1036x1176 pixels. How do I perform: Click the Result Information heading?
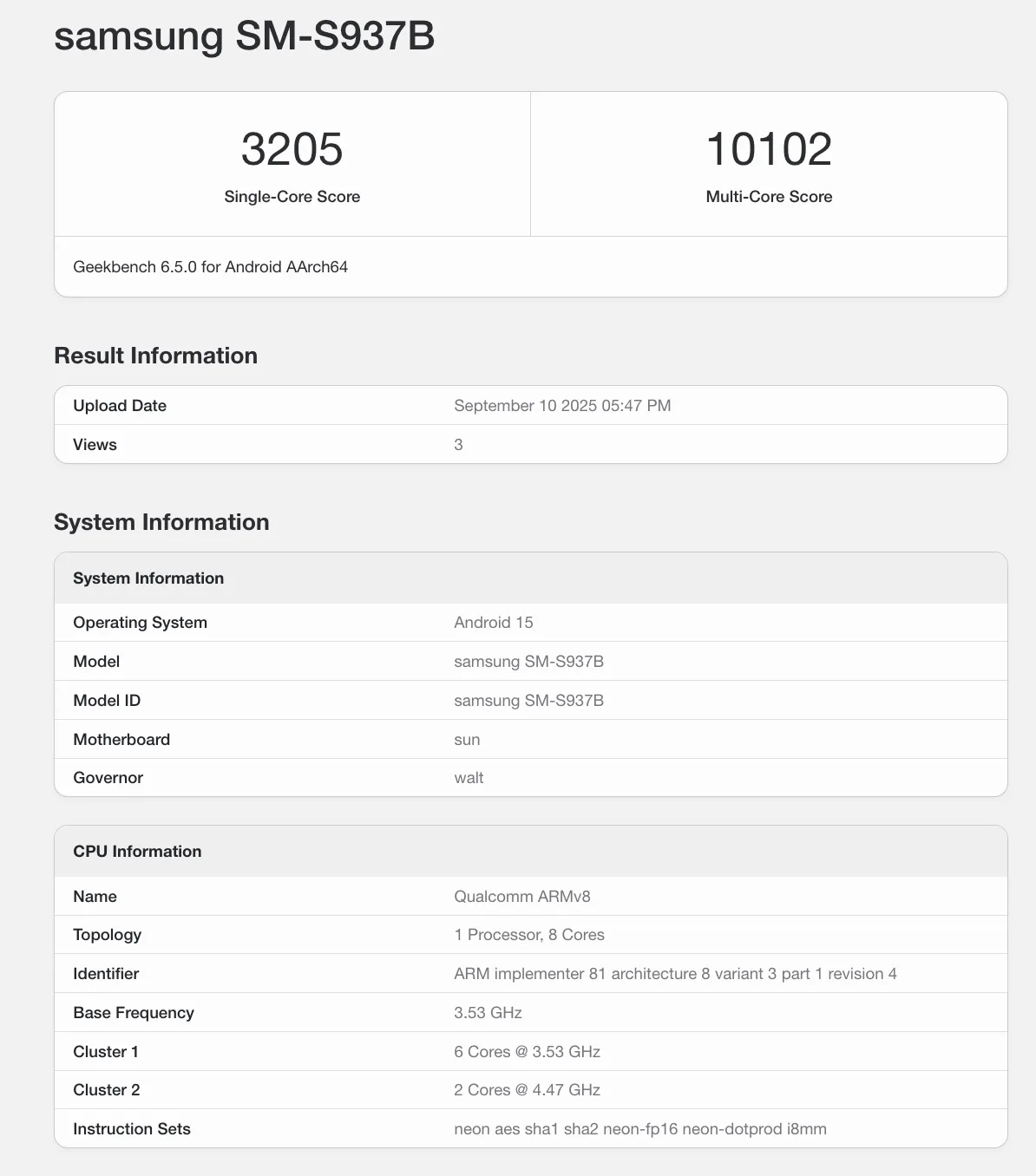tap(155, 356)
